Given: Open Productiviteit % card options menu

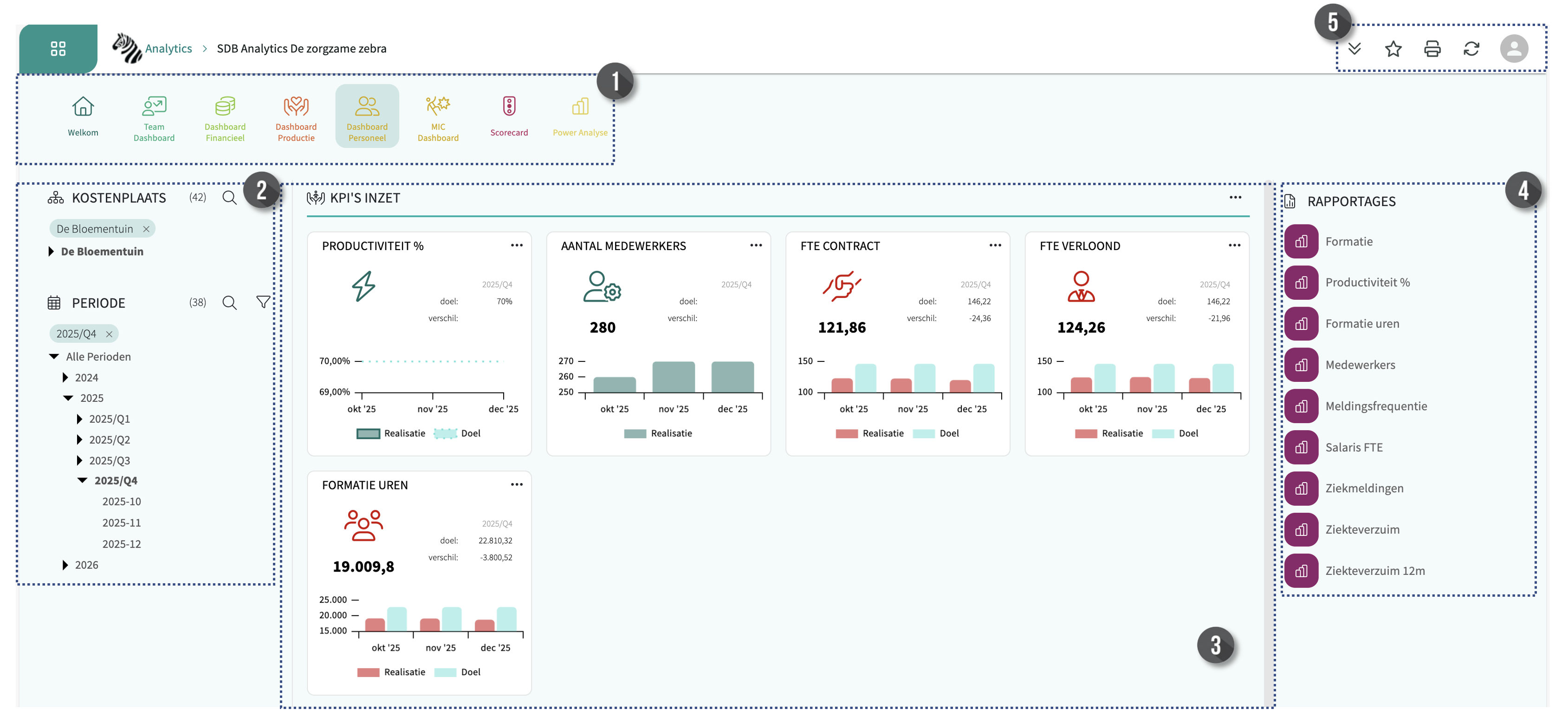Looking at the screenshot, I should pos(516,245).
